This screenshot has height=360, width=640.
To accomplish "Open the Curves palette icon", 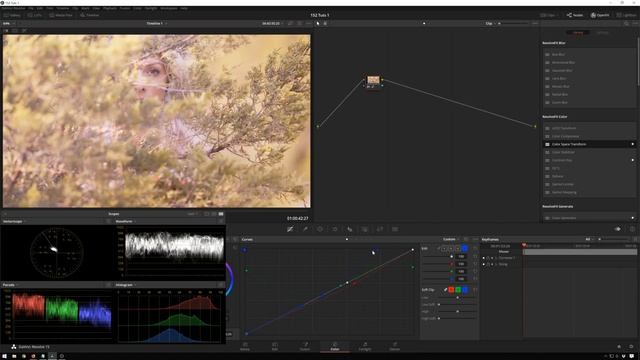I will click(x=290, y=229).
